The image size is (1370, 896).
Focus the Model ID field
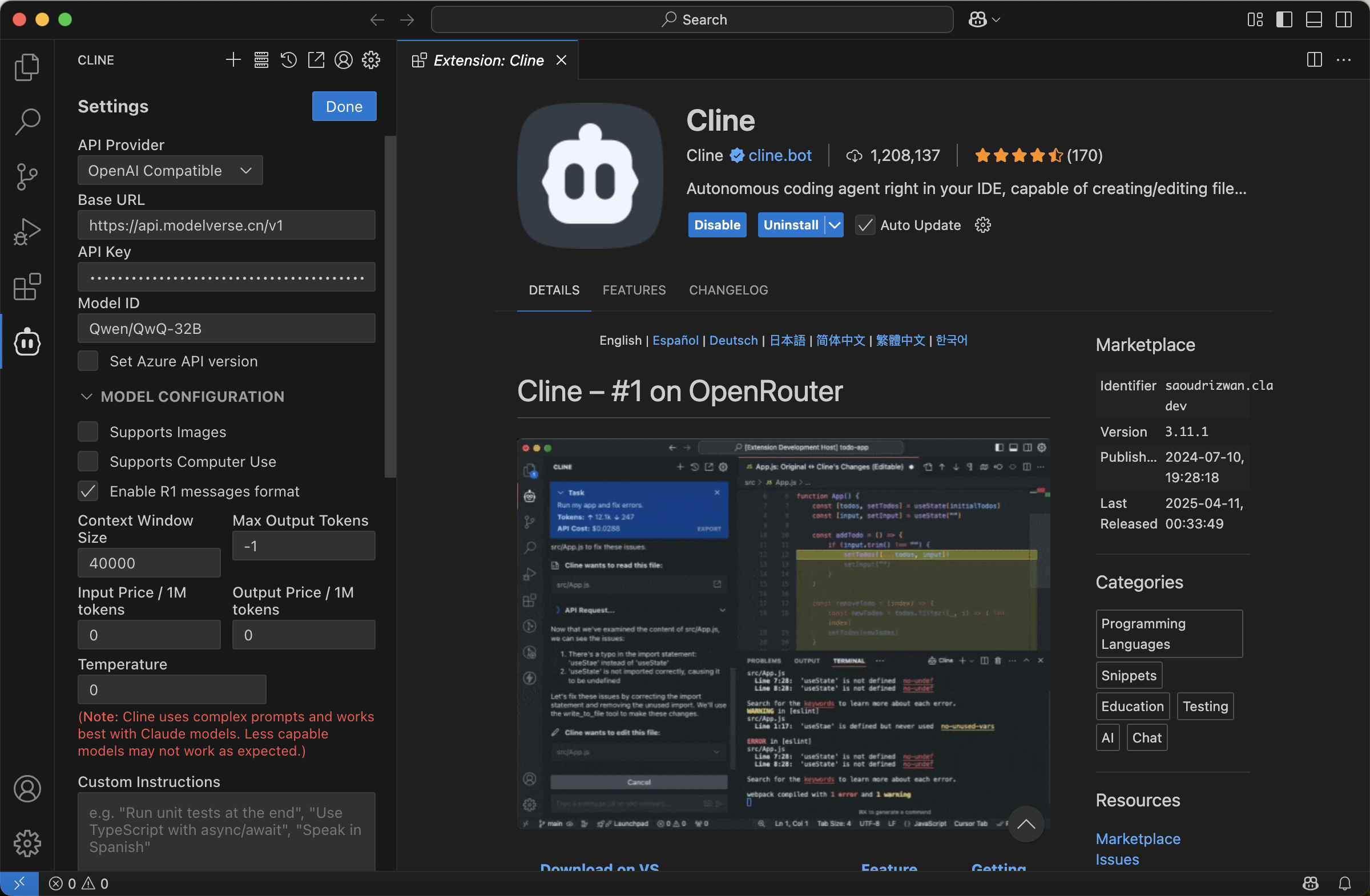pos(226,328)
